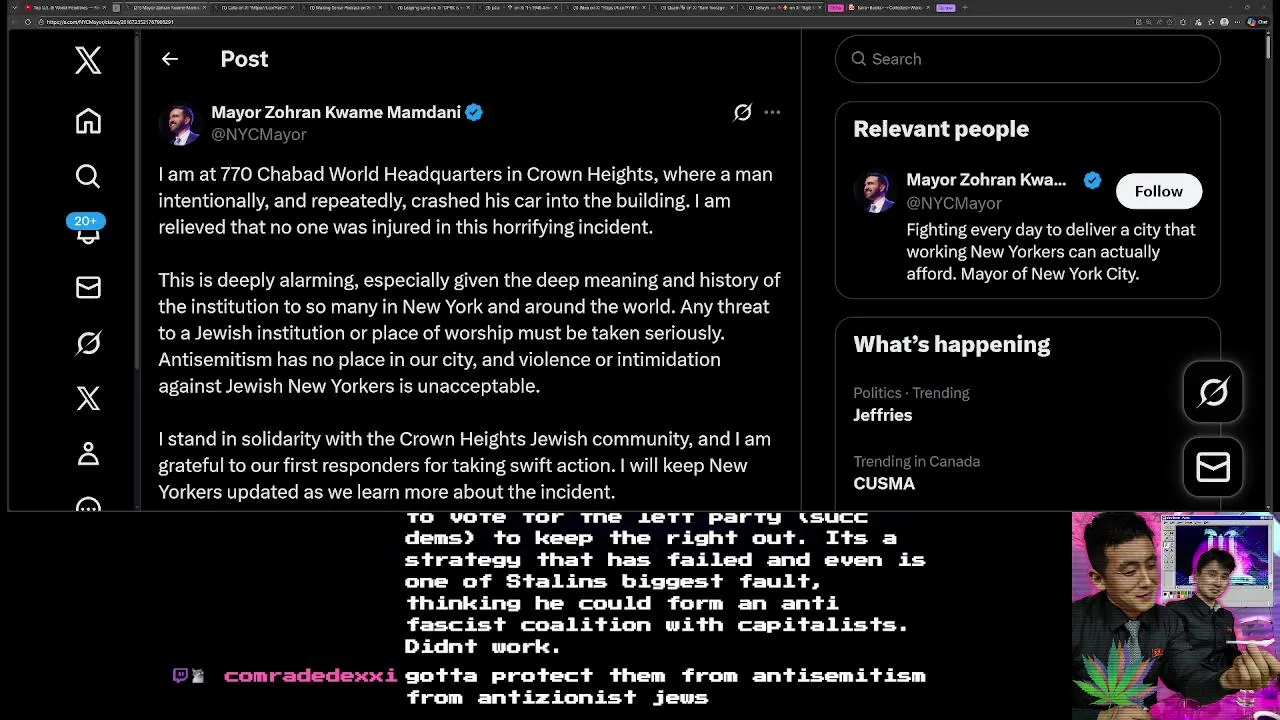
Task: Click the magnifier icon inside Search box
Action: click(x=858, y=59)
